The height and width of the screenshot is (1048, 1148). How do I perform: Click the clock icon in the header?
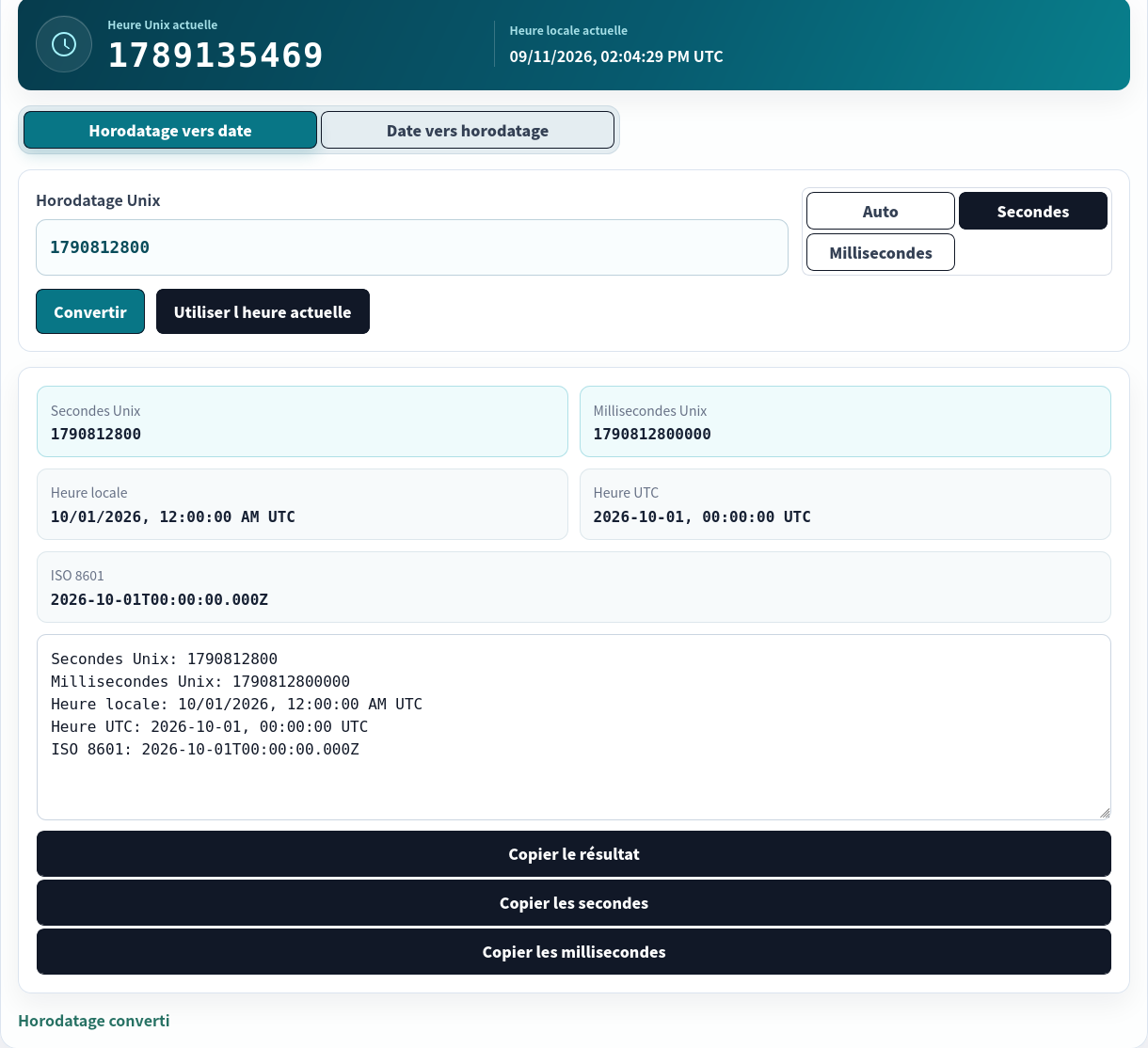coord(64,44)
